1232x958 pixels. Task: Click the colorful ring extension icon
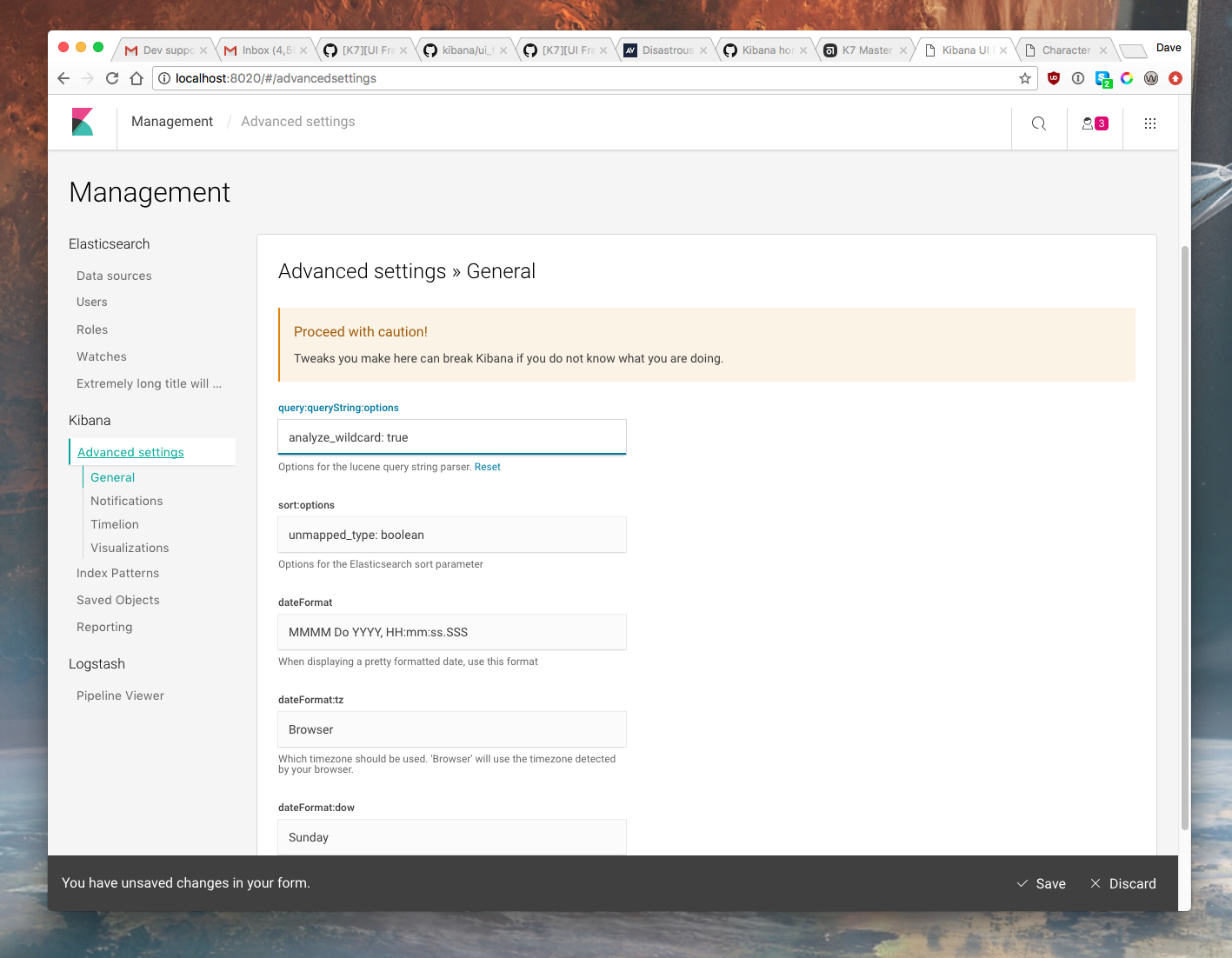pos(1127,78)
